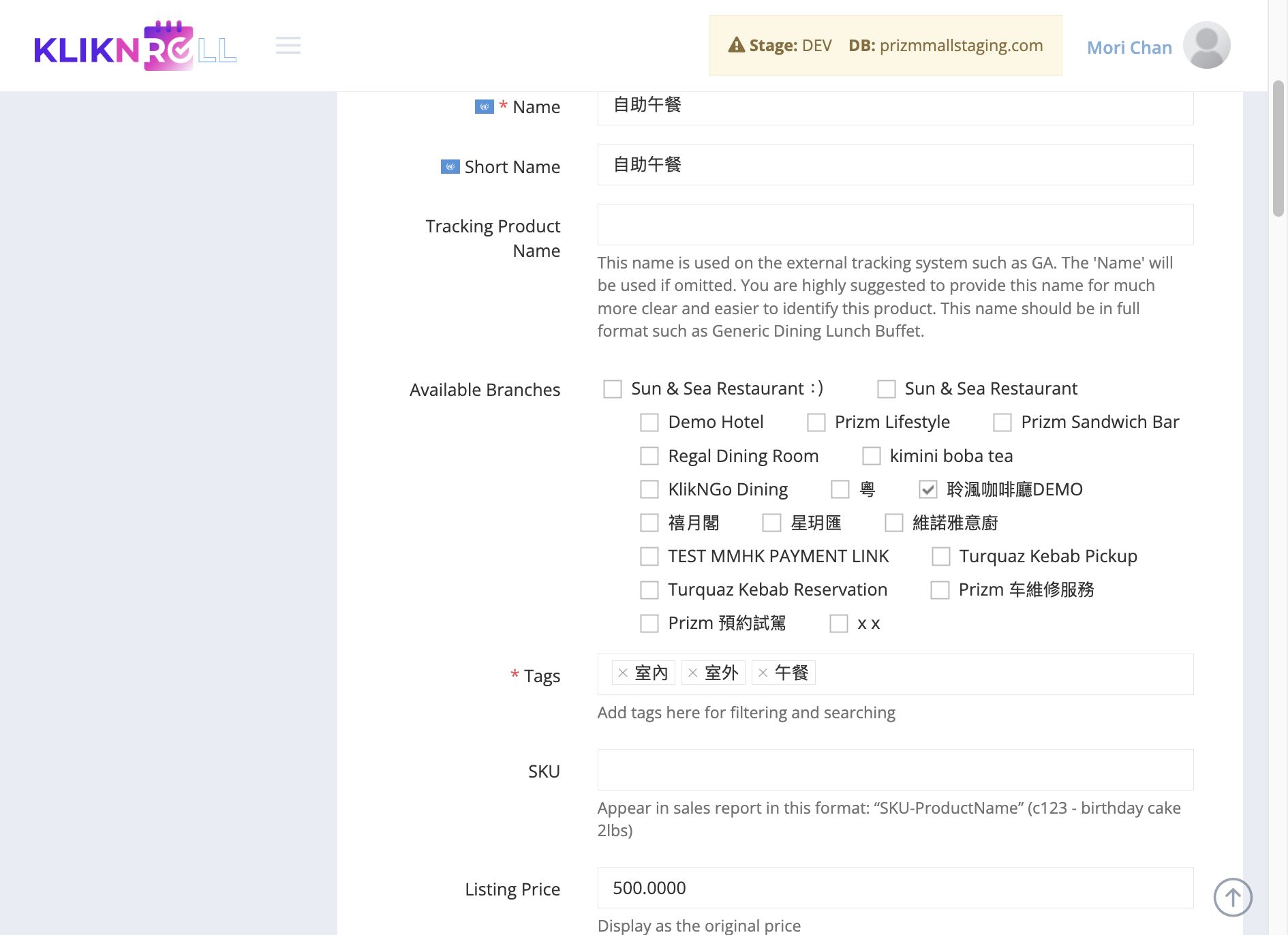Enable the Regal Dining Room branch
Screen dimensions: 1288x935
649,456
